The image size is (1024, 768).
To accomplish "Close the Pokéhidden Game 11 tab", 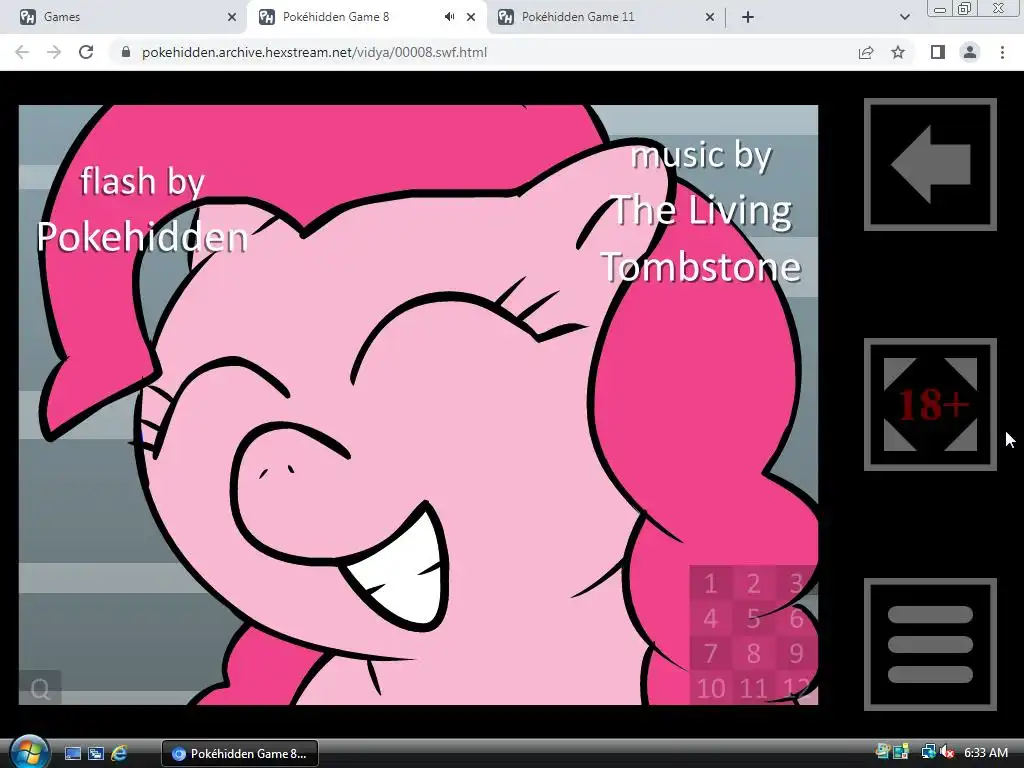I will pyautogui.click(x=710, y=17).
